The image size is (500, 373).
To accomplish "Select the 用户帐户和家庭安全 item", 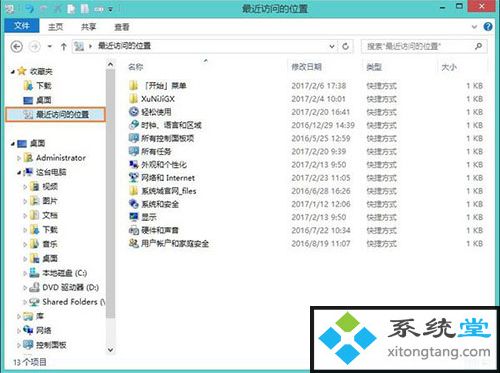I will click(169, 243).
